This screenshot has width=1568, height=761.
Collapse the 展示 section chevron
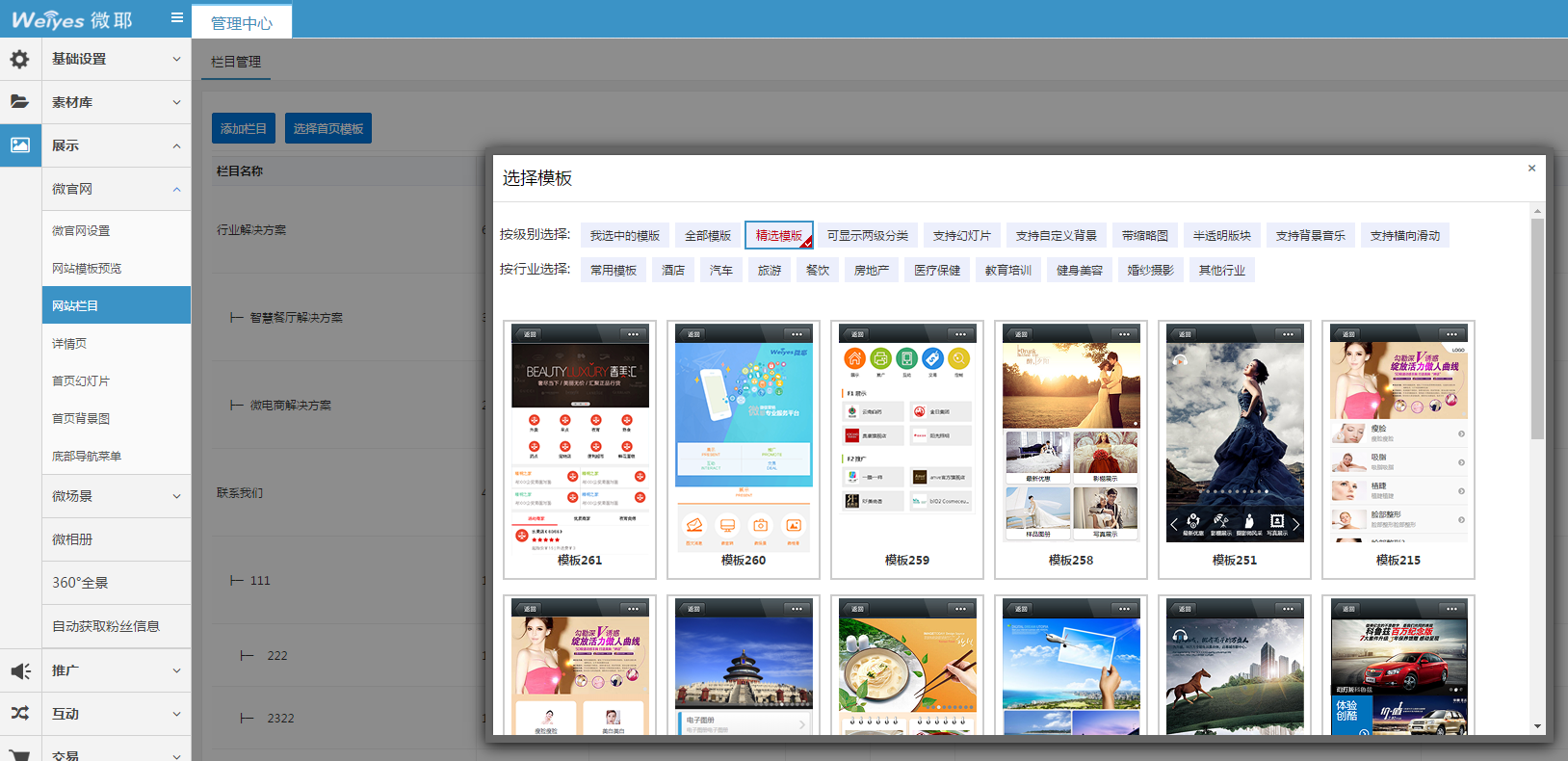tap(176, 145)
